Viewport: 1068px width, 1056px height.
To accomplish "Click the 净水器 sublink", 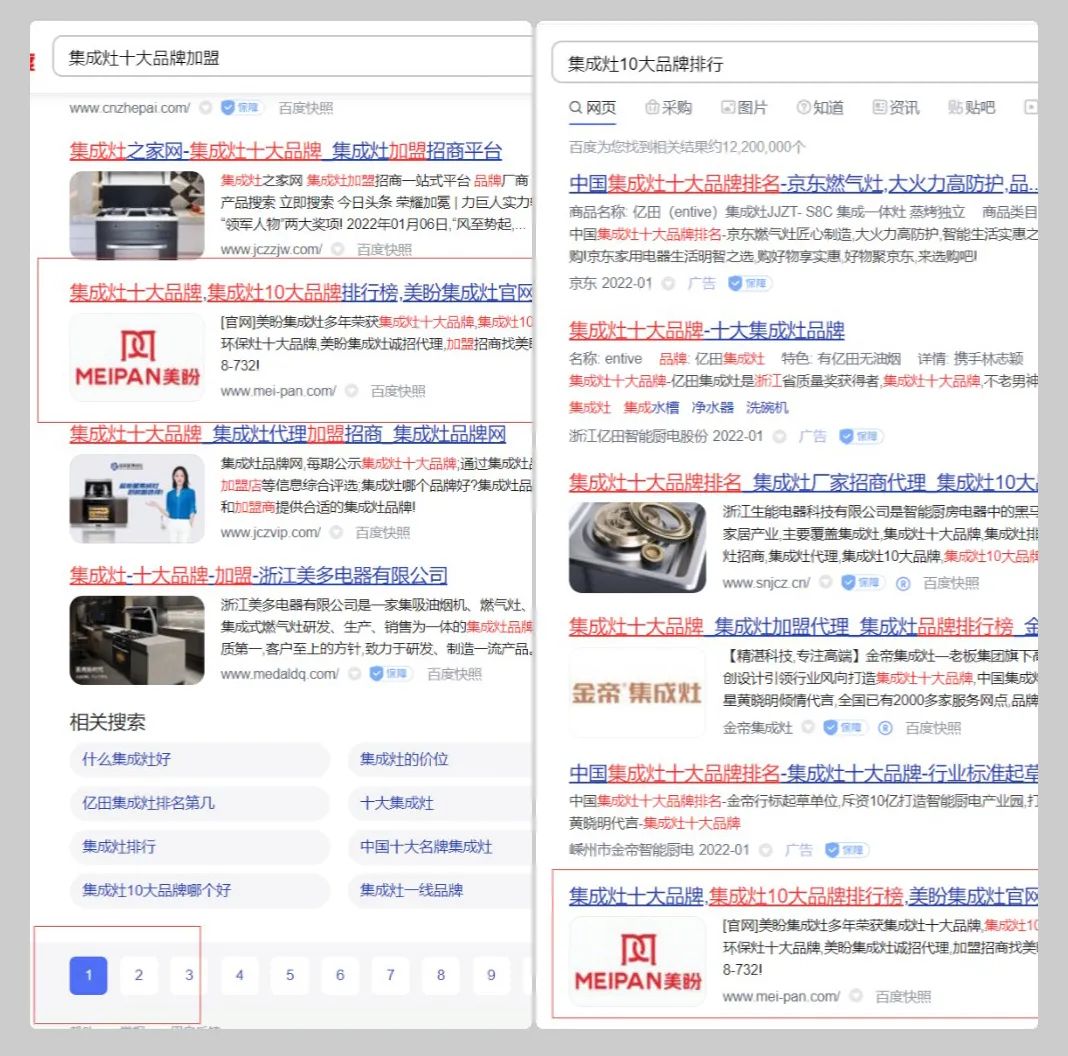I will pyautogui.click(x=712, y=407).
